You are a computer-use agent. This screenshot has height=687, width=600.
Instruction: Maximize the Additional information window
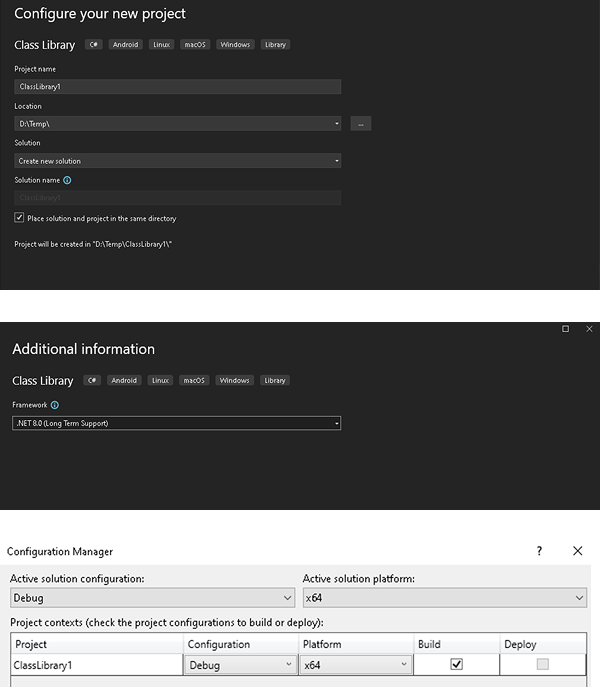566,329
